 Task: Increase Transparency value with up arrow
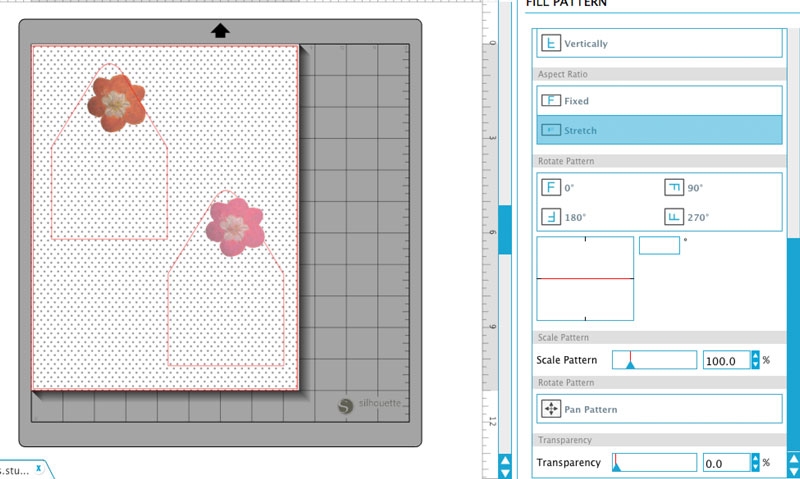755,458
